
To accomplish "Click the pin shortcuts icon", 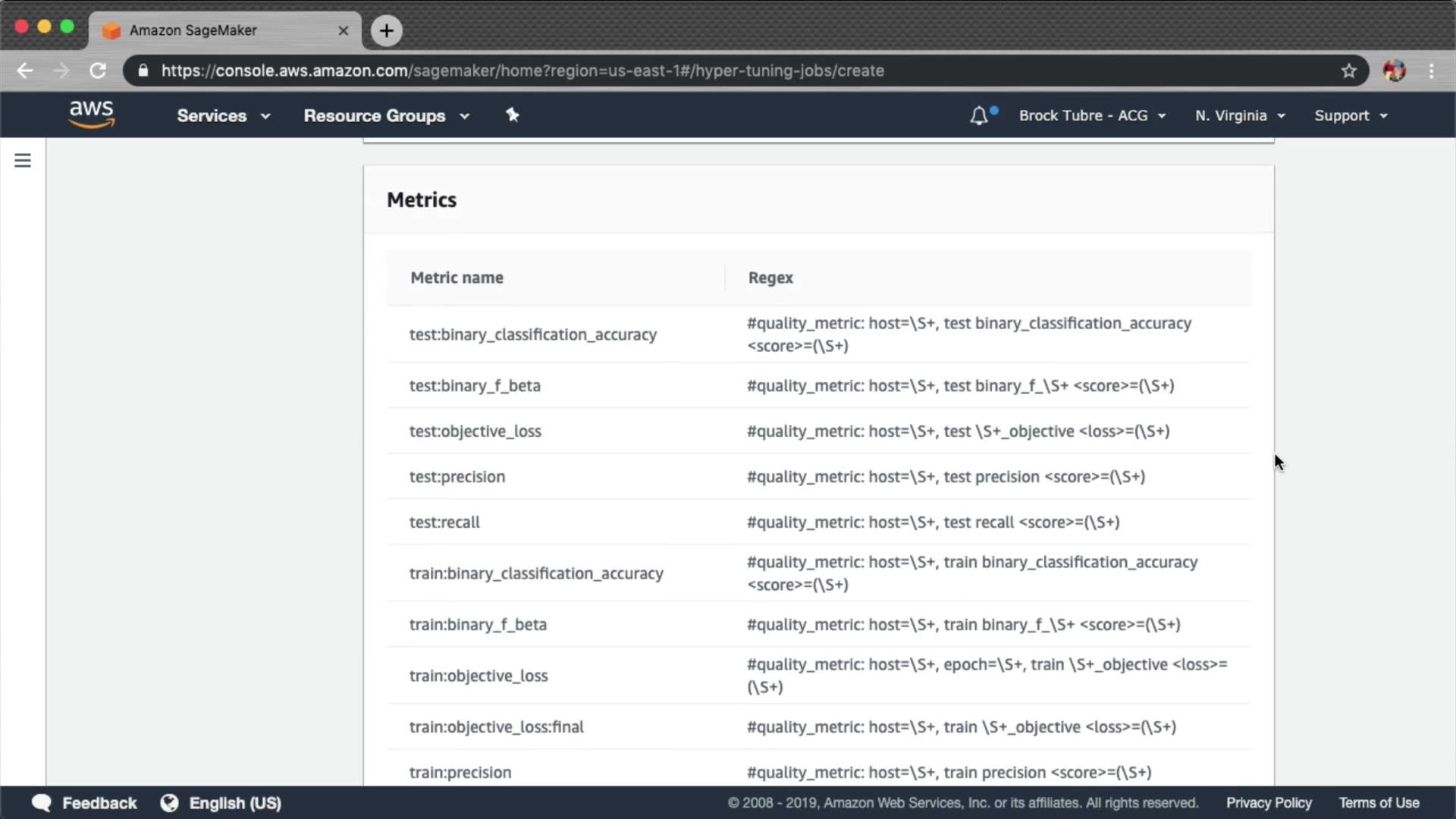I will [x=513, y=115].
